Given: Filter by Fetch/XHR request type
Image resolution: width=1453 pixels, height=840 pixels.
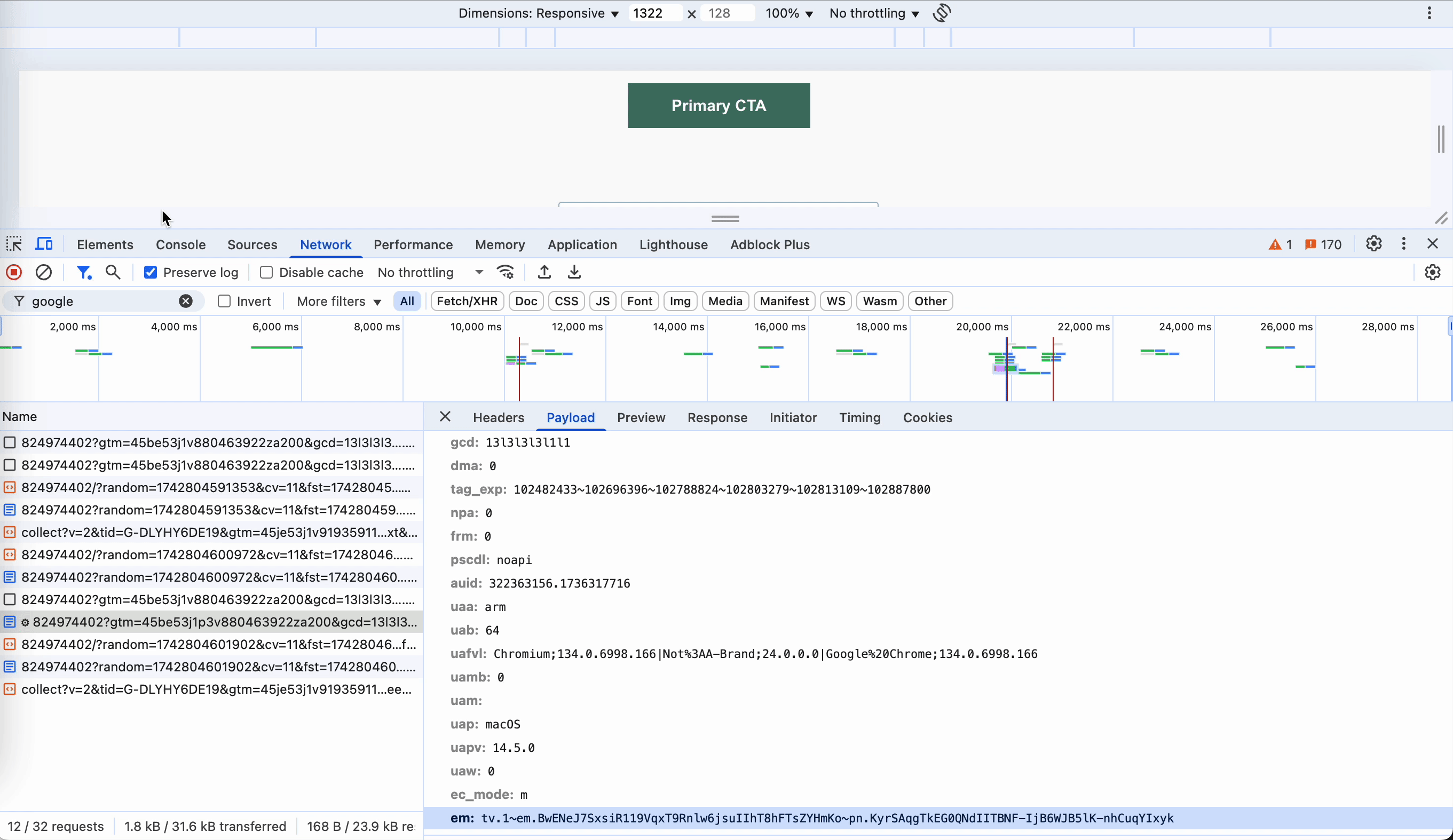Looking at the screenshot, I should pos(467,301).
